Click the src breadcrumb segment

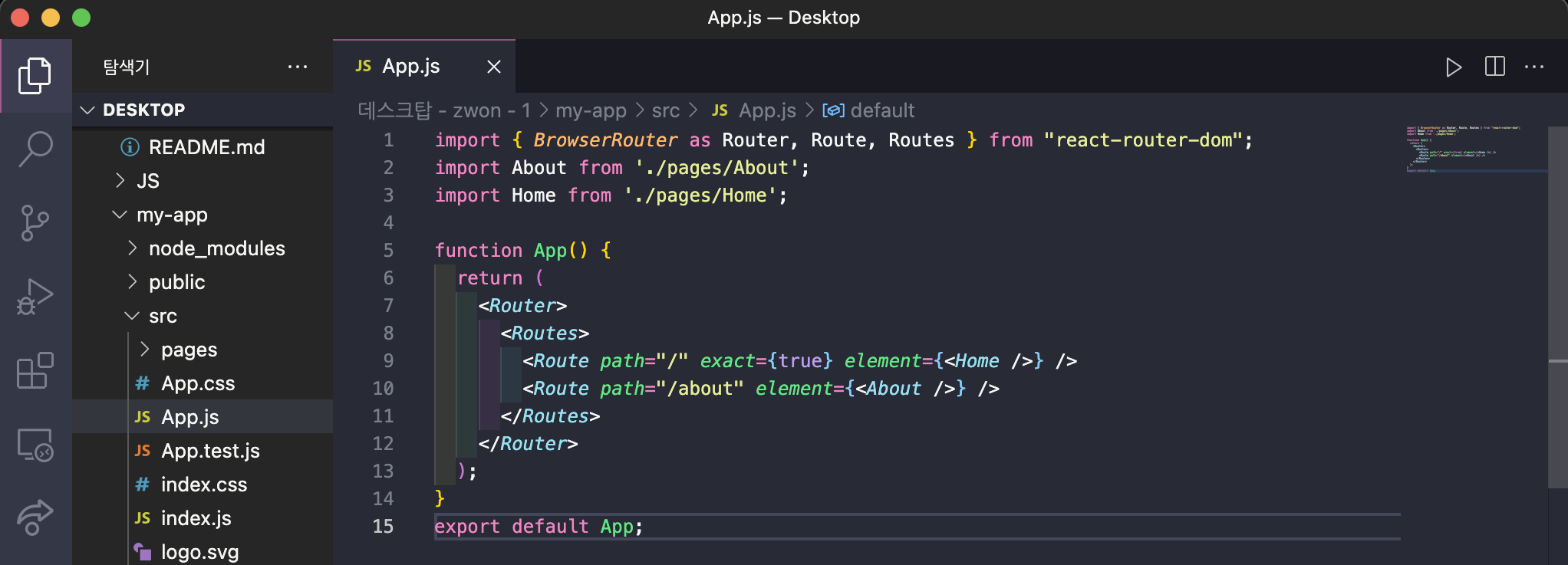click(665, 110)
